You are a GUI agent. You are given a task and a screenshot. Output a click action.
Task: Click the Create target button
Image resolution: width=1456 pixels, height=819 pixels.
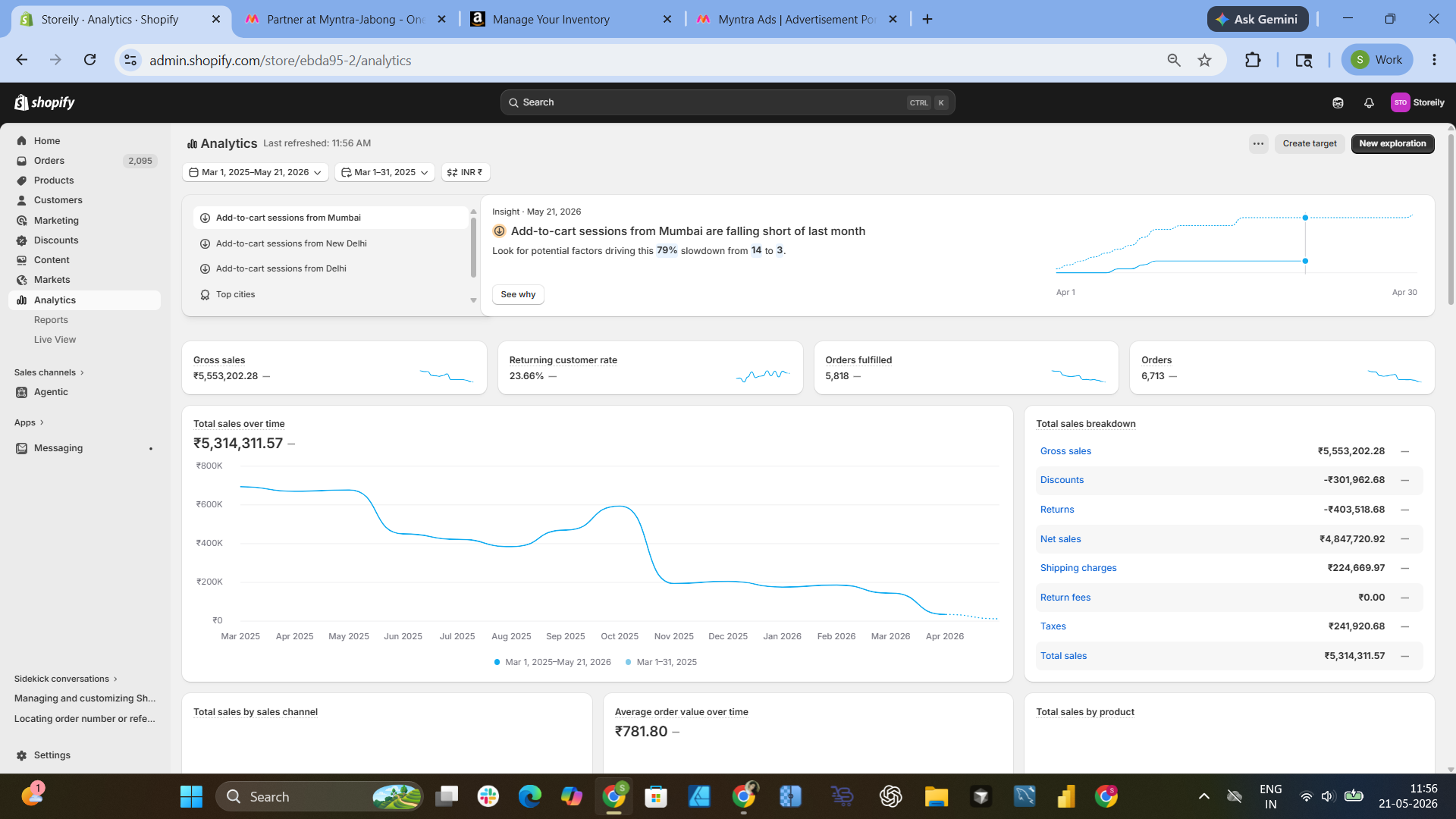click(1310, 143)
